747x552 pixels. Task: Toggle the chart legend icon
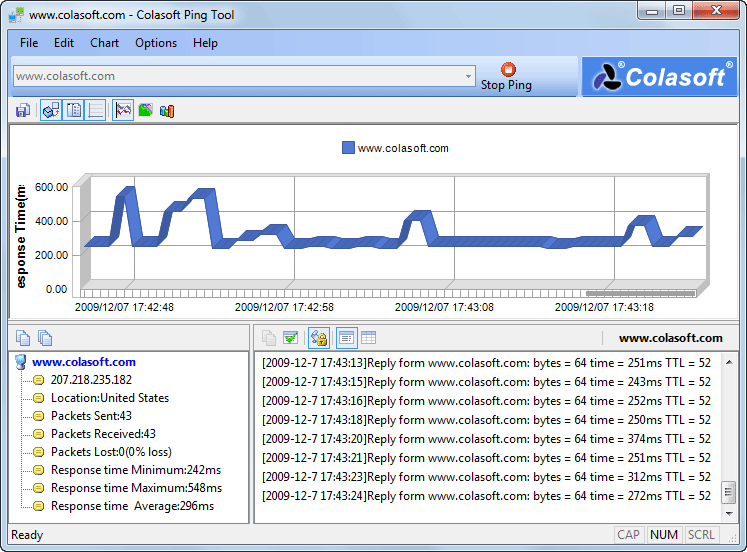73,110
